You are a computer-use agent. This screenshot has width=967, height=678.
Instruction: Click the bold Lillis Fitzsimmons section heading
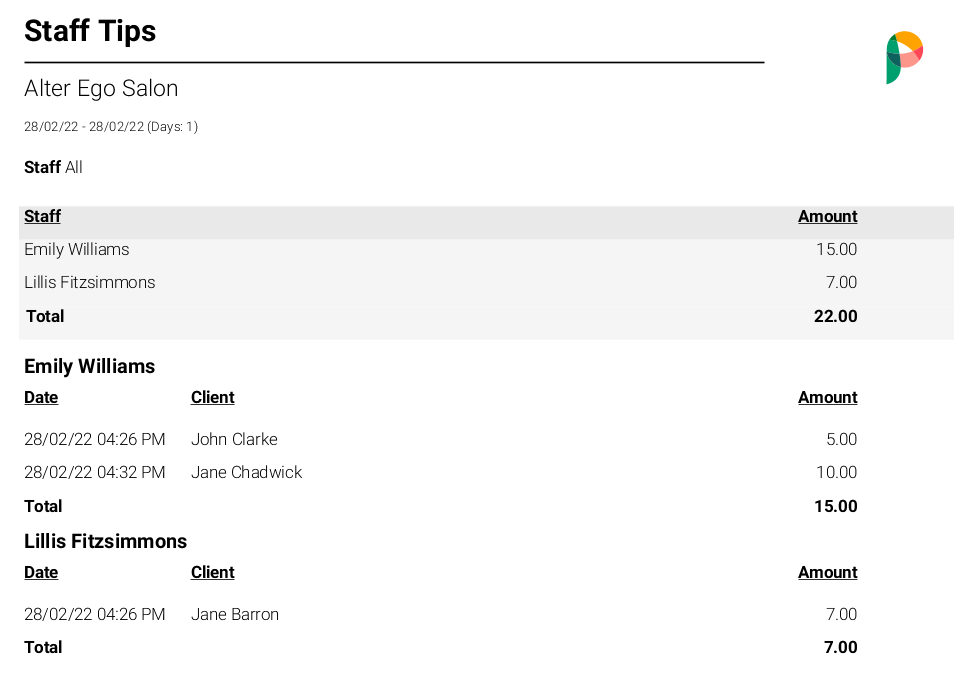click(105, 541)
